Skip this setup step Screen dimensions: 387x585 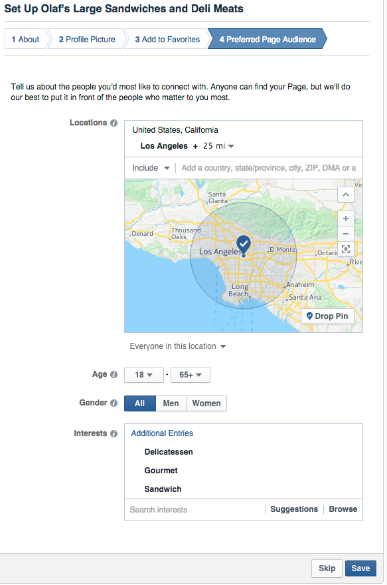[x=327, y=568]
